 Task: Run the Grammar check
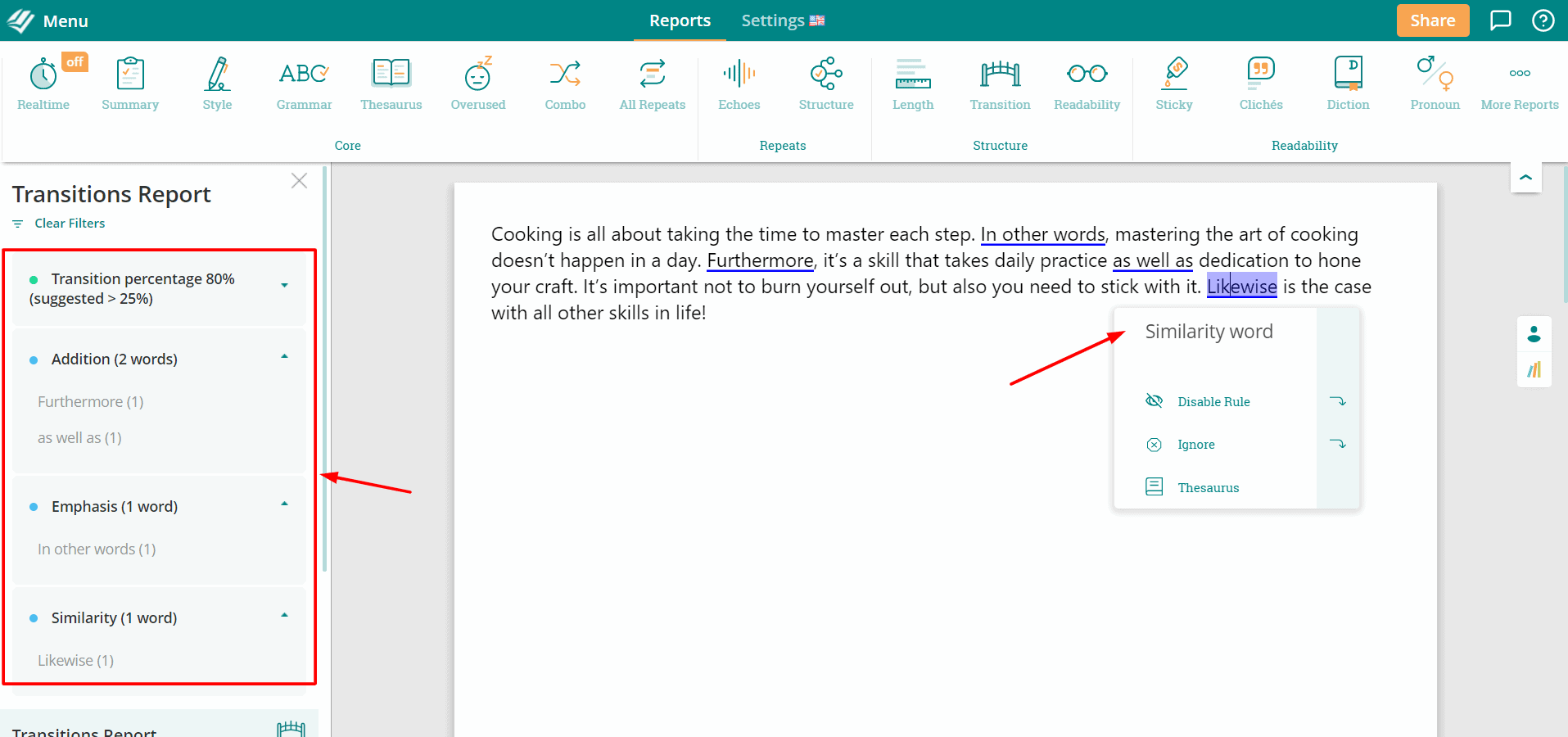[304, 84]
